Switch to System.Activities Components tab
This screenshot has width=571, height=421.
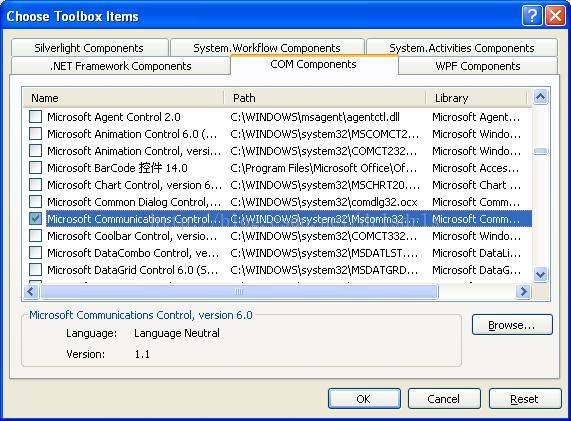[x=462, y=48]
